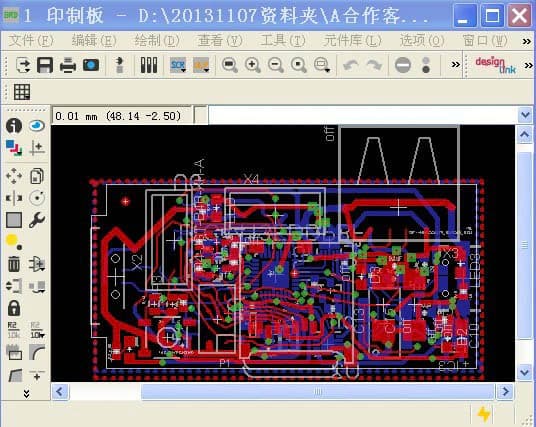Image resolution: width=536 pixels, height=427 pixels.
Task: Select the Name label tool
Action: [14, 330]
